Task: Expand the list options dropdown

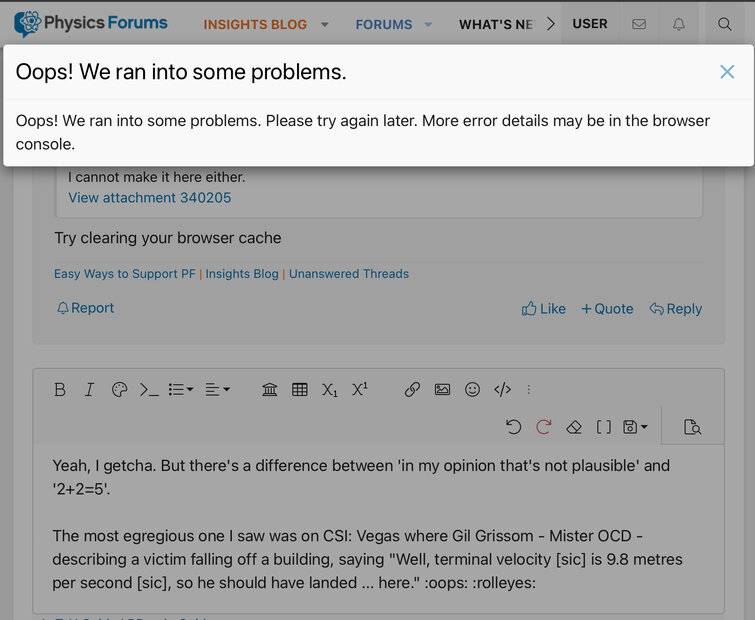Action: [x=180, y=390]
